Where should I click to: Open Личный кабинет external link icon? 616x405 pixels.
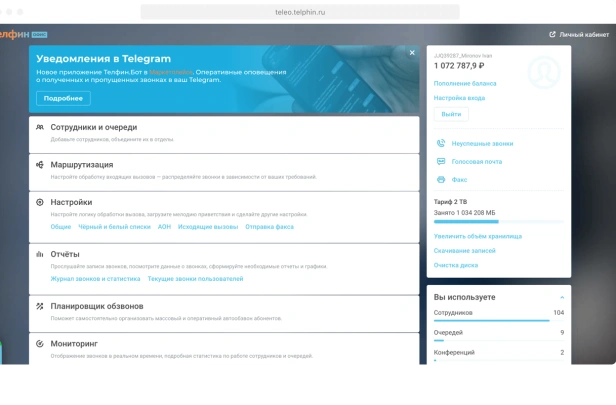[552, 35]
